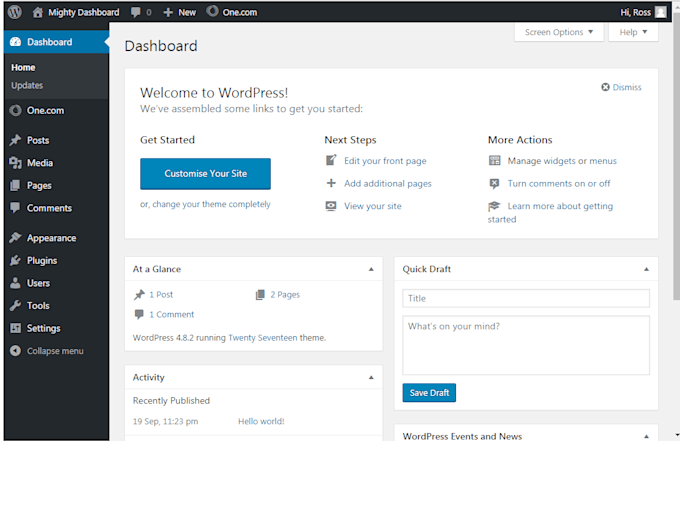The image size is (680, 510).
Task: Click the Quick Draft Title field
Action: (x=526, y=298)
